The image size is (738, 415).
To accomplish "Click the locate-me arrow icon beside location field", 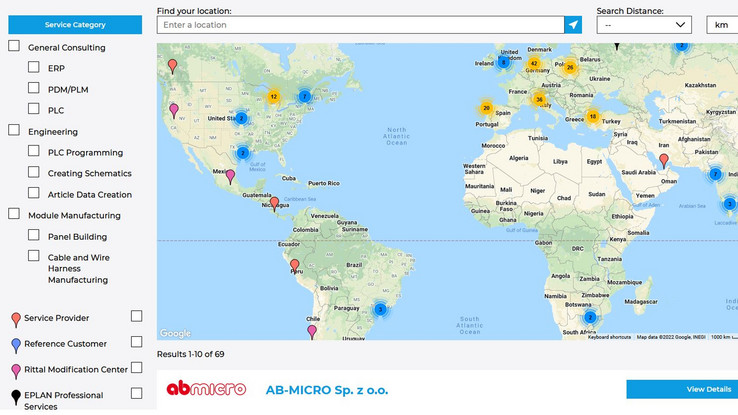I will 572,25.
